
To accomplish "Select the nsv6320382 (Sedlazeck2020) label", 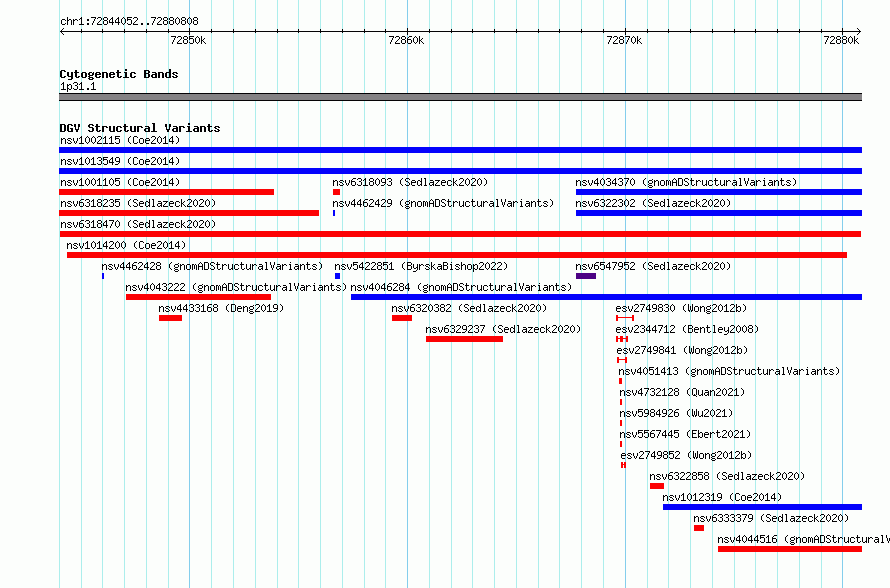I will [469, 308].
